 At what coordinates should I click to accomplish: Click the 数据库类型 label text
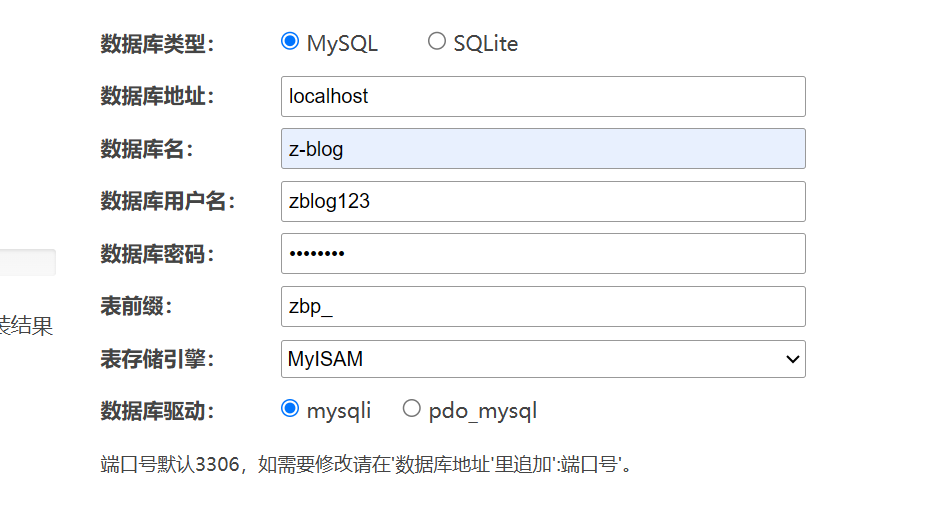point(157,44)
